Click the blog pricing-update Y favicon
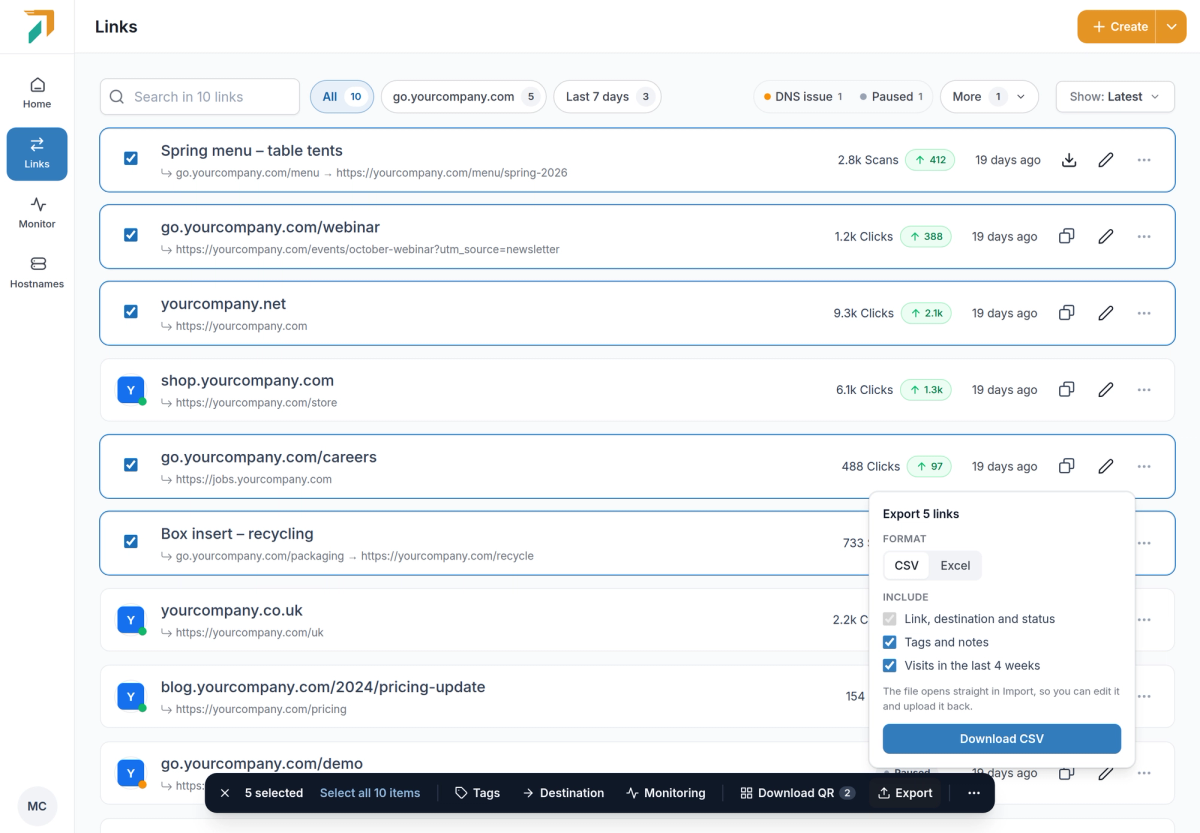The image size is (1200, 833). tap(131, 696)
